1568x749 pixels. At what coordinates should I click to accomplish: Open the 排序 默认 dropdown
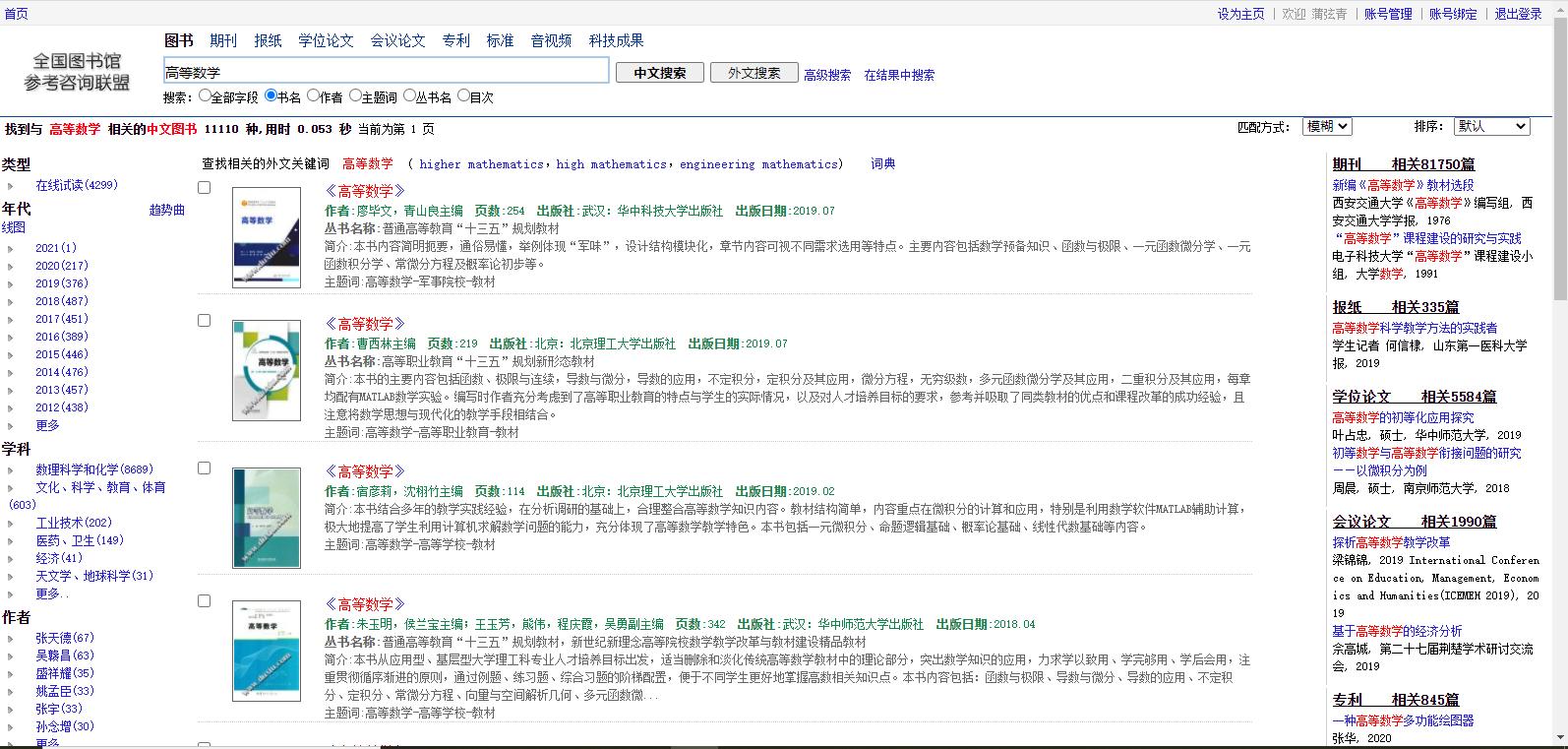pos(1491,126)
